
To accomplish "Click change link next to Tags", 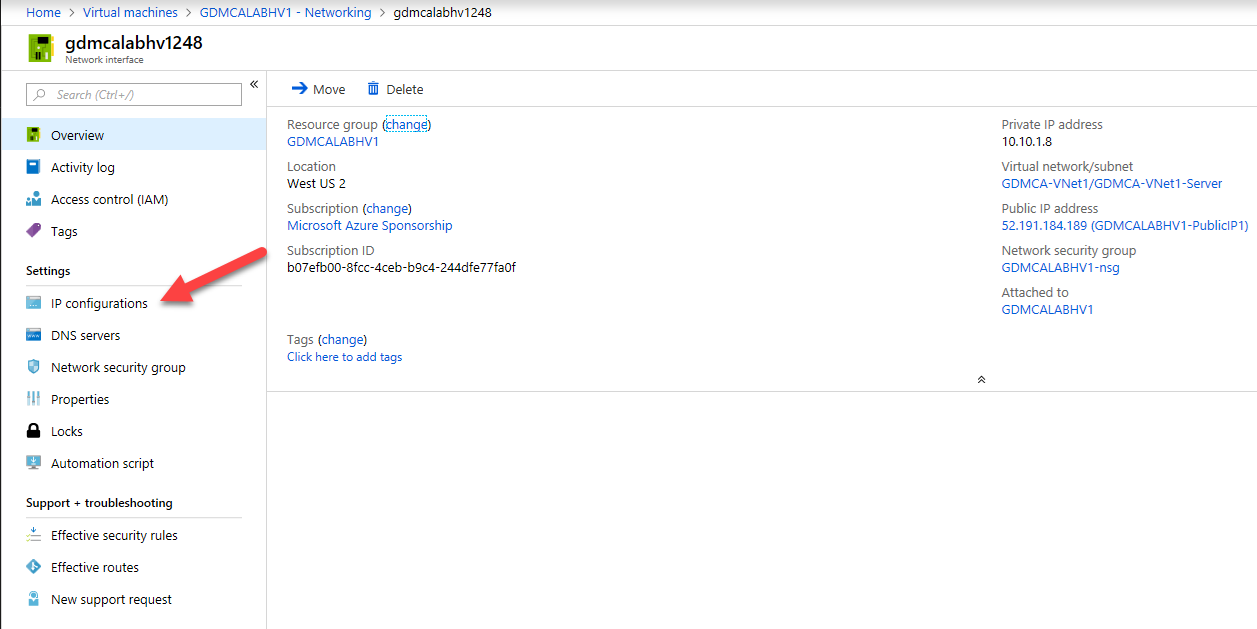I will click(342, 340).
